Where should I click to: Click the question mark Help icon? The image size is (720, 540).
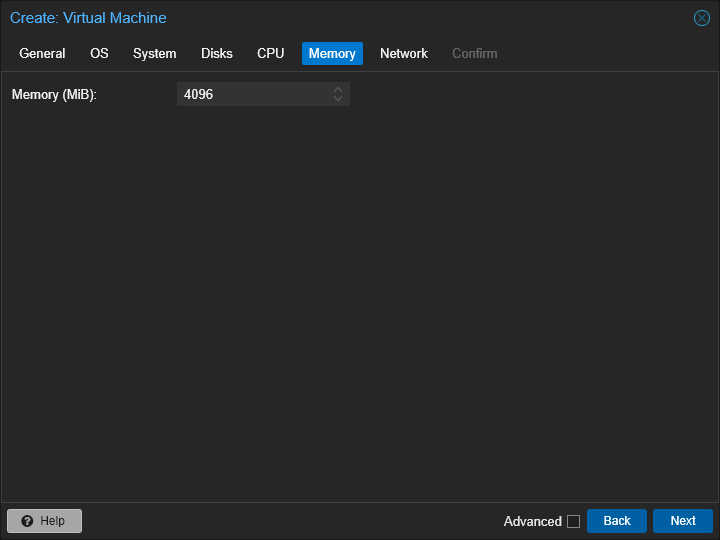pyautogui.click(x=27, y=521)
